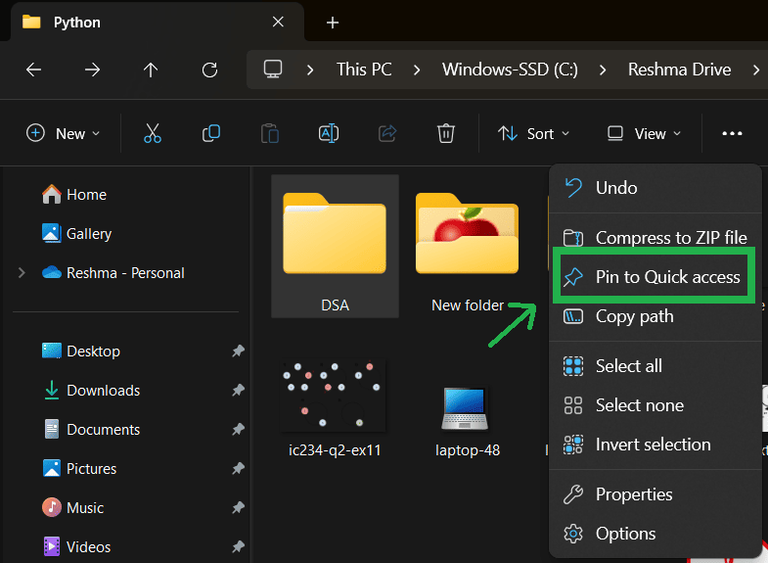Toggle the pin next to Downloads
Image resolution: width=768 pixels, height=563 pixels.
pyautogui.click(x=238, y=391)
